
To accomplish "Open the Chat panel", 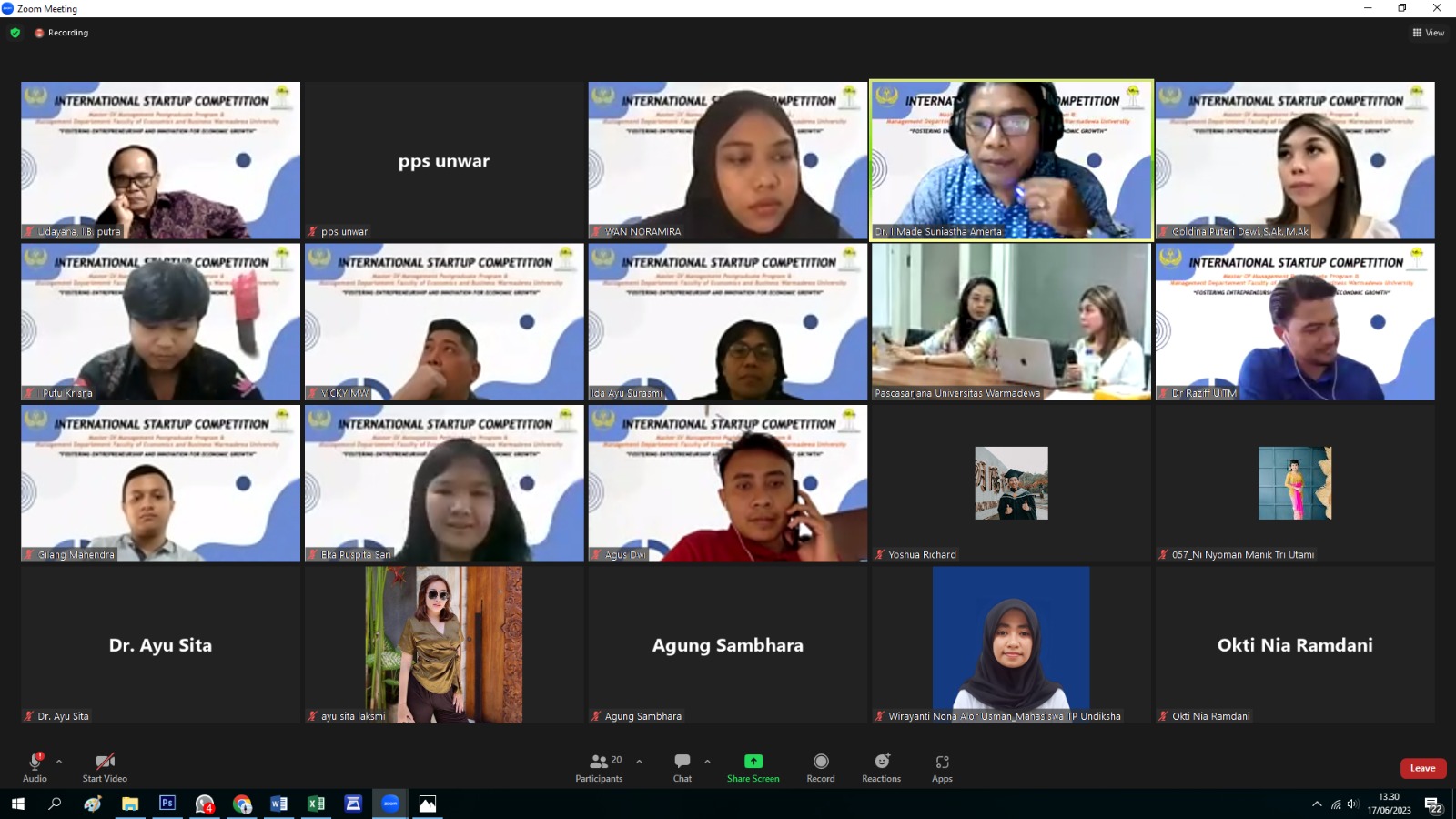I will pyautogui.click(x=682, y=762).
